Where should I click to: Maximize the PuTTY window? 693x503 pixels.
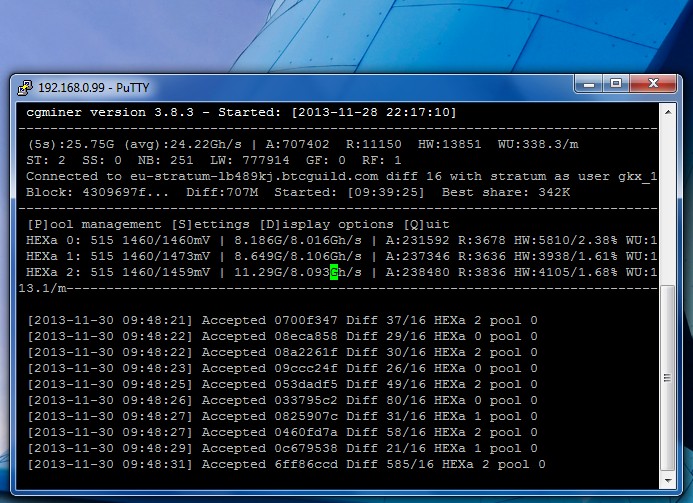pyautogui.click(x=616, y=84)
